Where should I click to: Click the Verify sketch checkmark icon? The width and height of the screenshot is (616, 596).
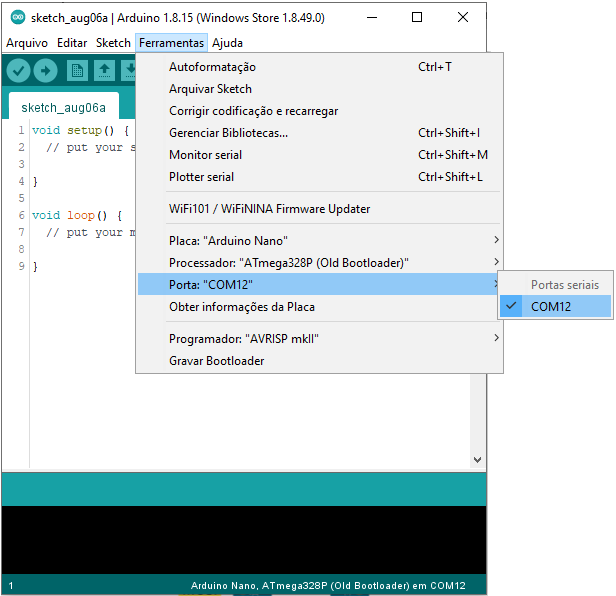click(18, 71)
